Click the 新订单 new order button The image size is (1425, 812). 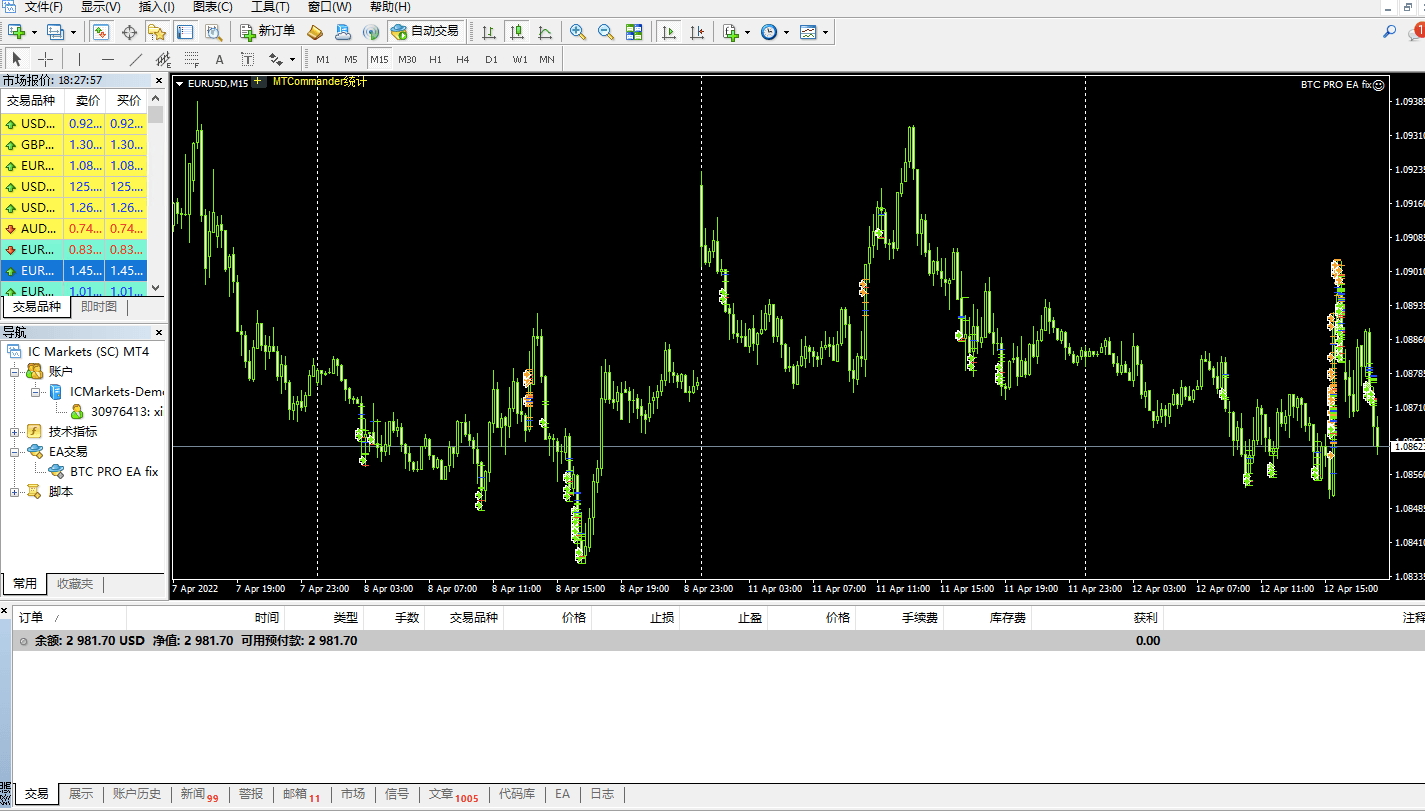268,31
